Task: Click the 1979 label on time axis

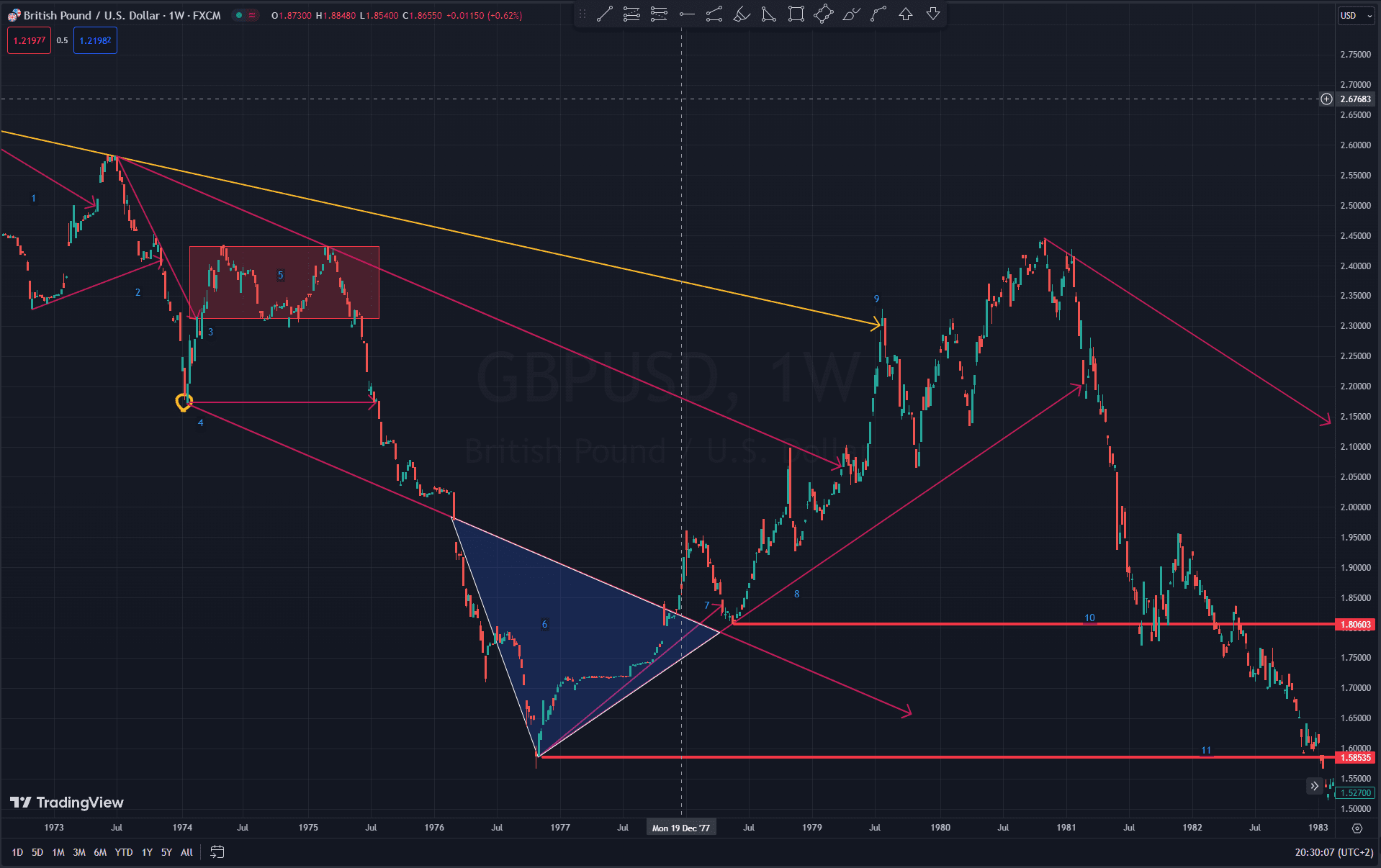Action: [x=812, y=828]
